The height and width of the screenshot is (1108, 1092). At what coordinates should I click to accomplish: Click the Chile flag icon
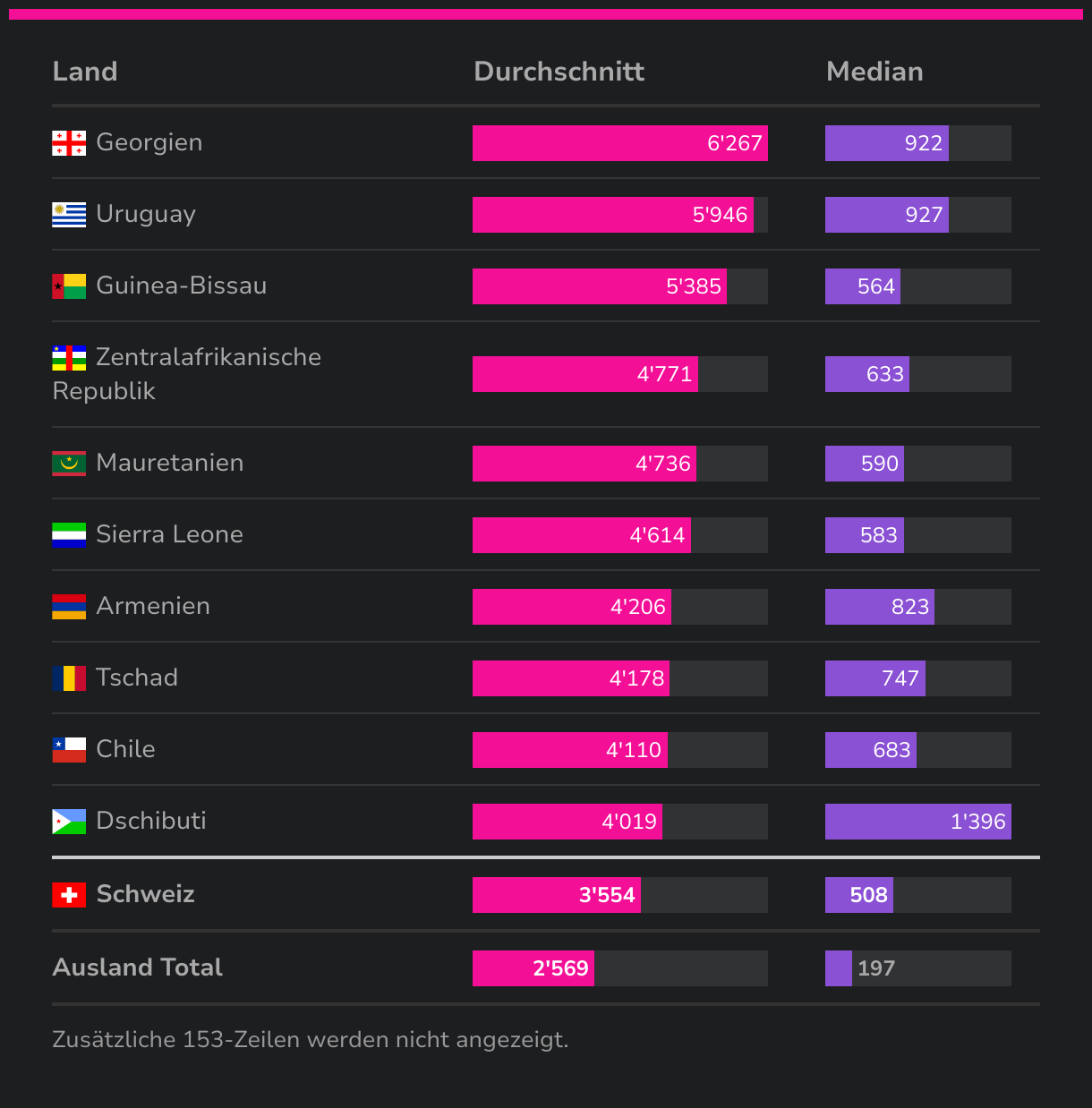pyautogui.click(x=69, y=750)
